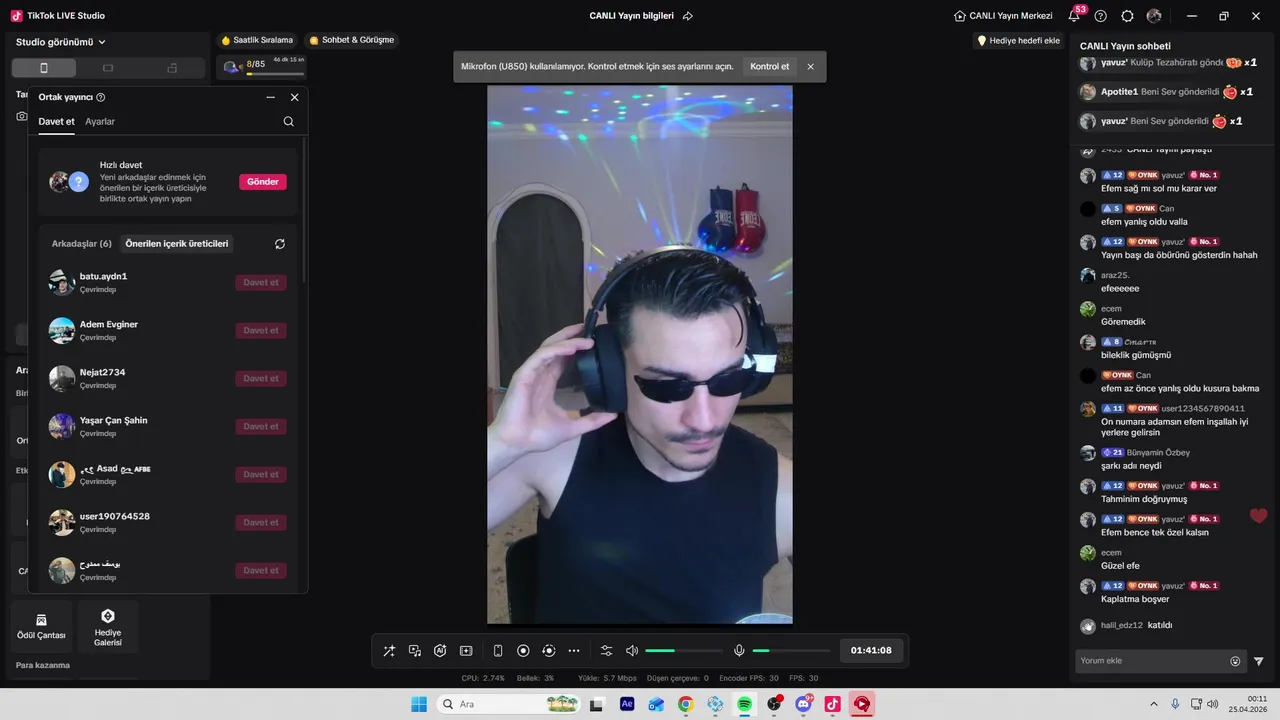Viewport: 1280px width, 720px height.
Task: Select the third layout option
Action: (172, 68)
